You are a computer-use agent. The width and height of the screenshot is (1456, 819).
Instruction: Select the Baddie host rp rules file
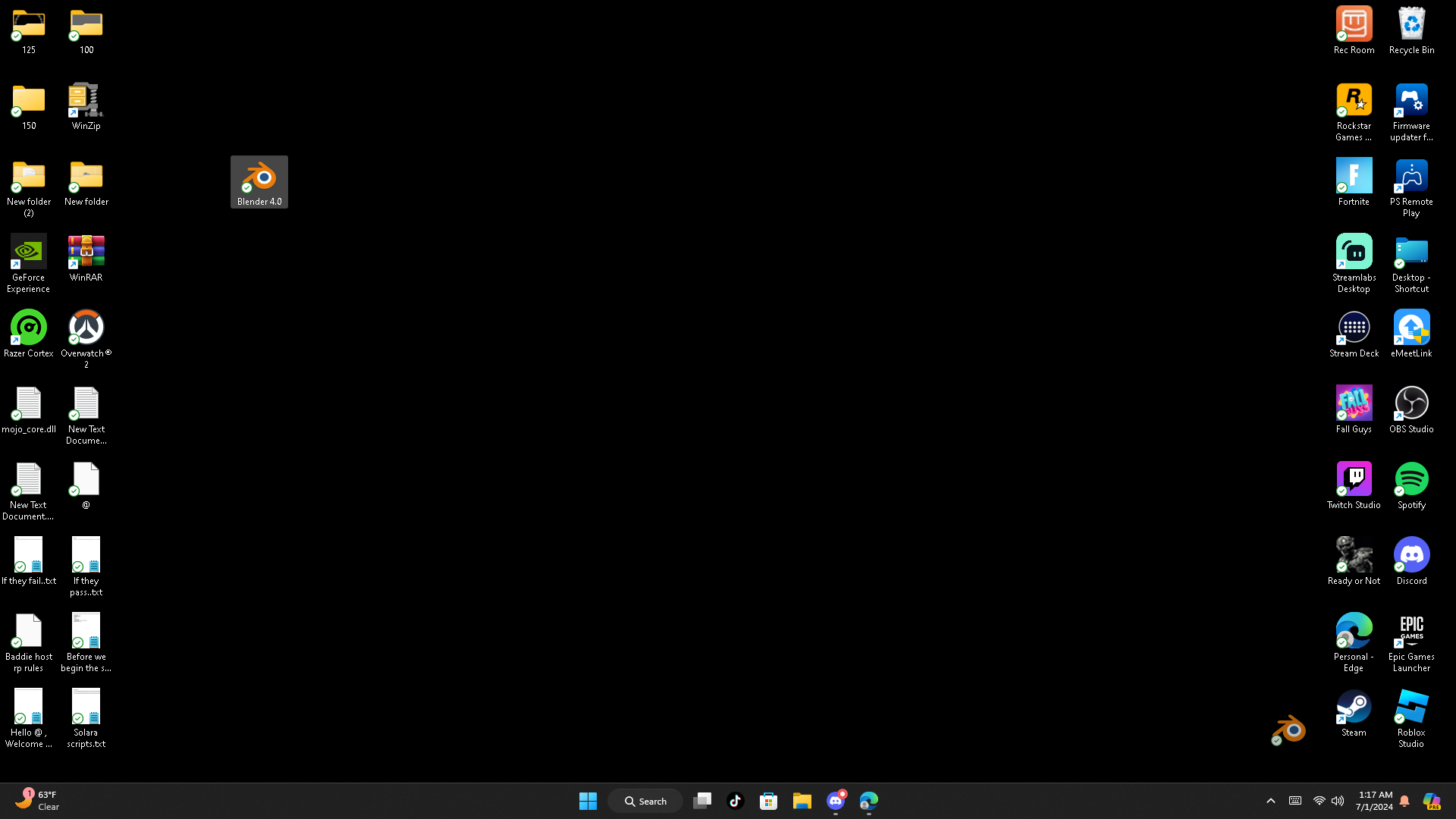[29, 643]
